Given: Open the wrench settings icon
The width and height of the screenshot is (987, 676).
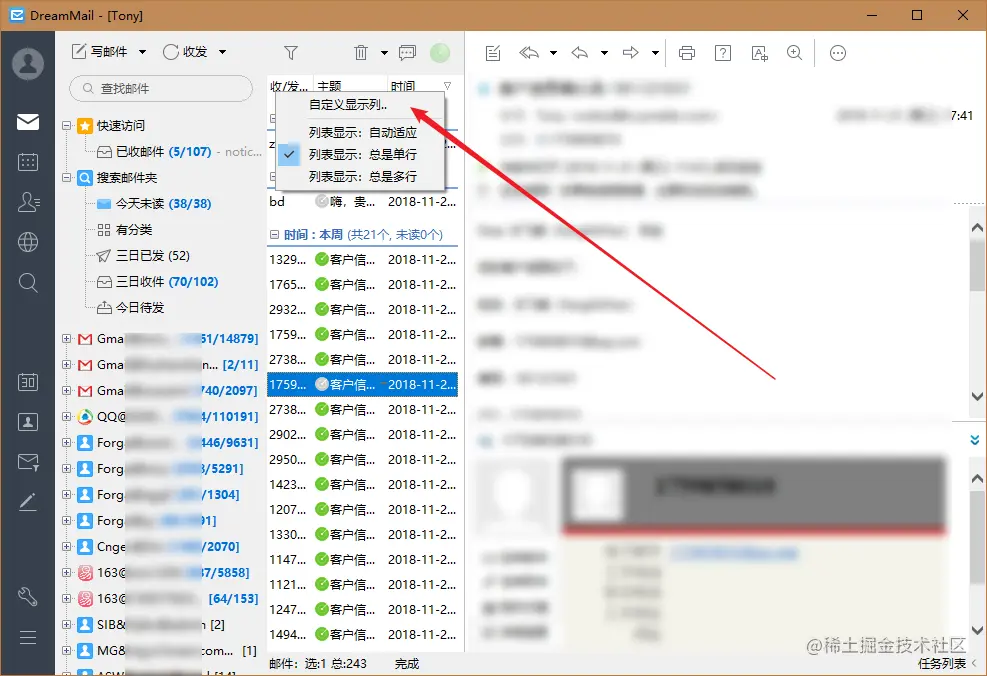Looking at the screenshot, I should (x=28, y=596).
